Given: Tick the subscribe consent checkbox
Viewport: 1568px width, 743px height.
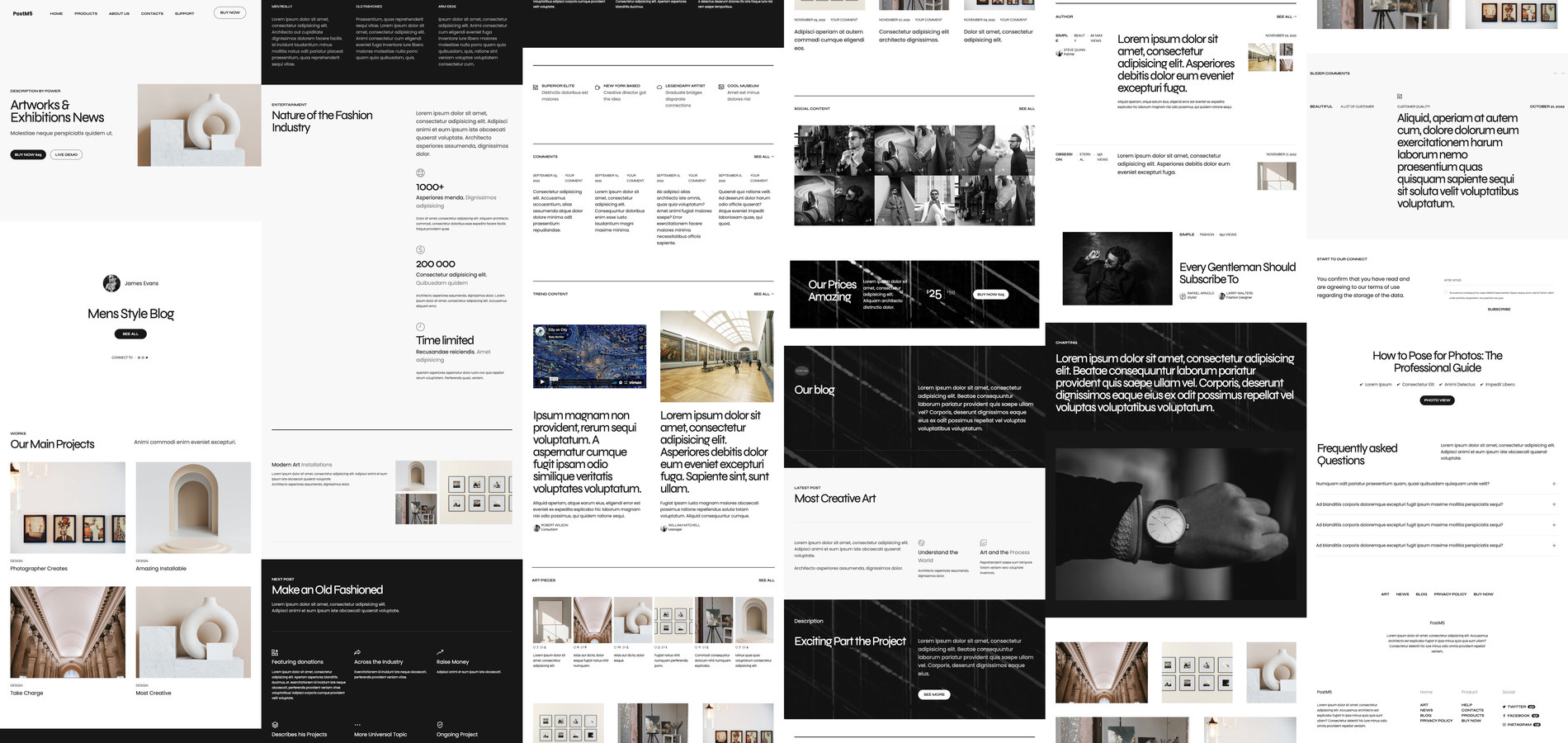Looking at the screenshot, I should coord(1446,292).
